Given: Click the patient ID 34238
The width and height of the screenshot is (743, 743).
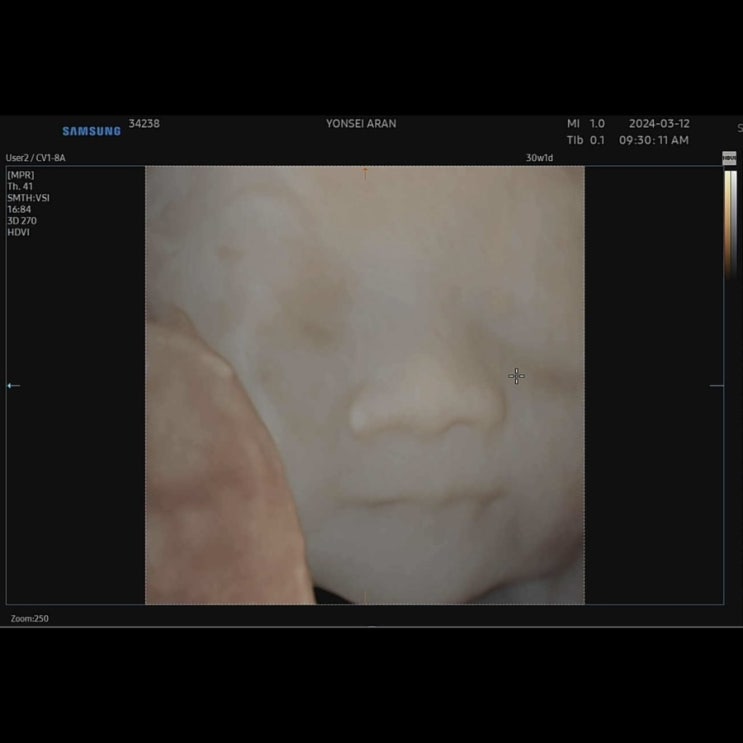Looking at the screenshot, I should [144, 124].
